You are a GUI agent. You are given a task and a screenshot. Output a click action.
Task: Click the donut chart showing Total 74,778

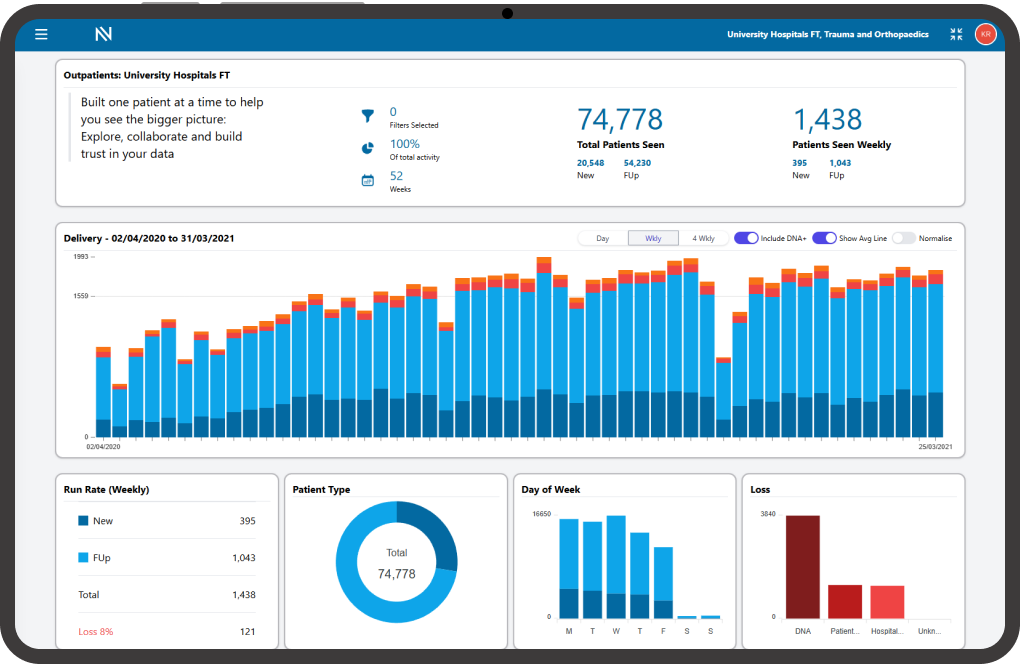click(396, 561)
